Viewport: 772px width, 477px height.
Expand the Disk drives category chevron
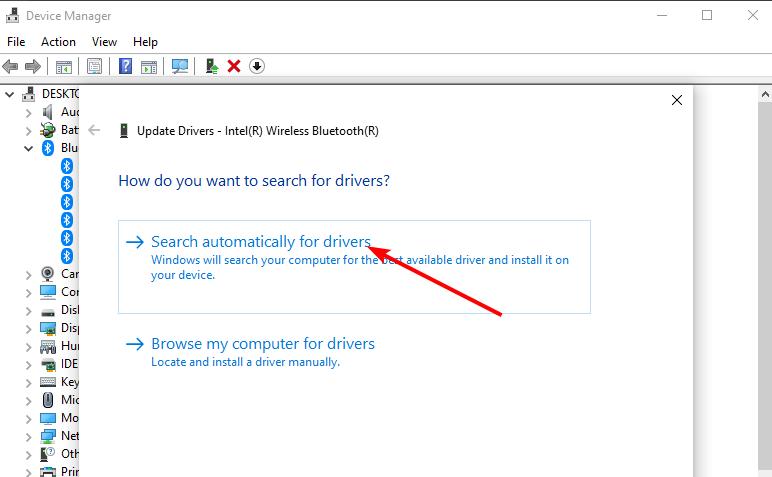(x=29, y=311)
